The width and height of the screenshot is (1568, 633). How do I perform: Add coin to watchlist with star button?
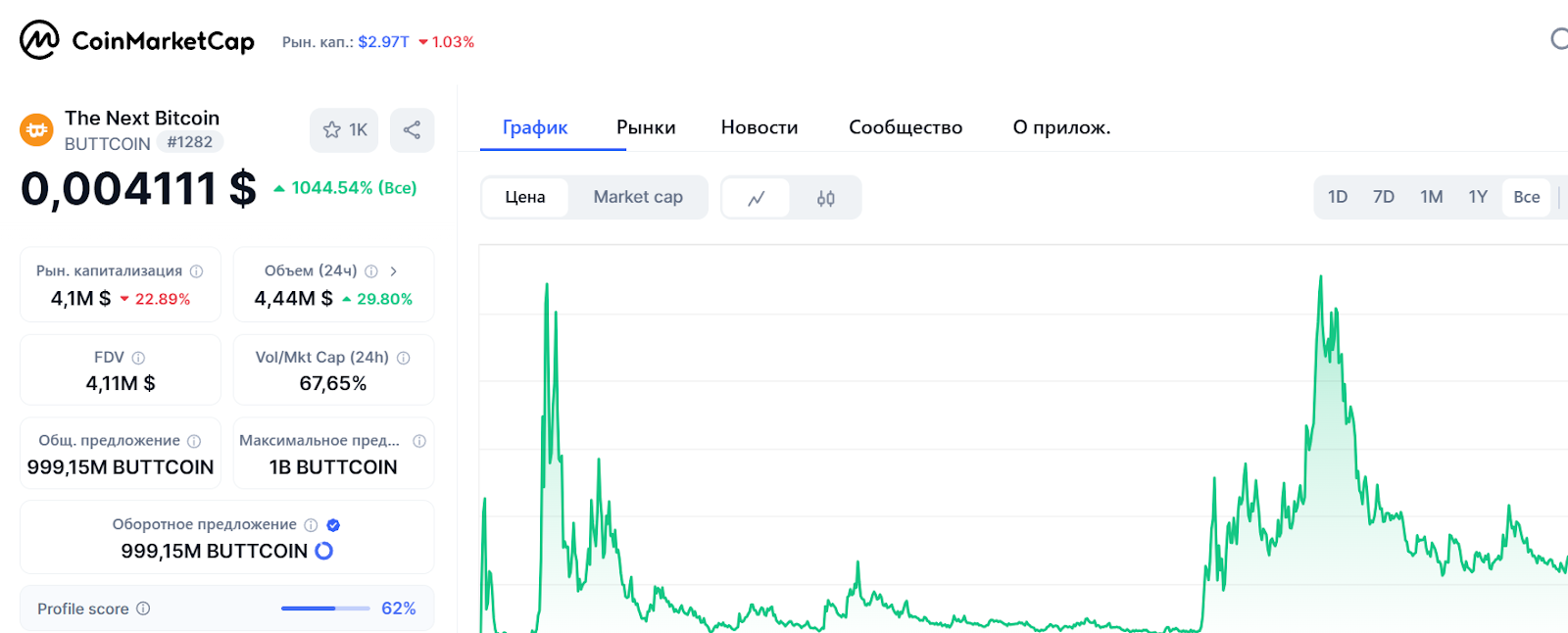(x=344, y=129)
